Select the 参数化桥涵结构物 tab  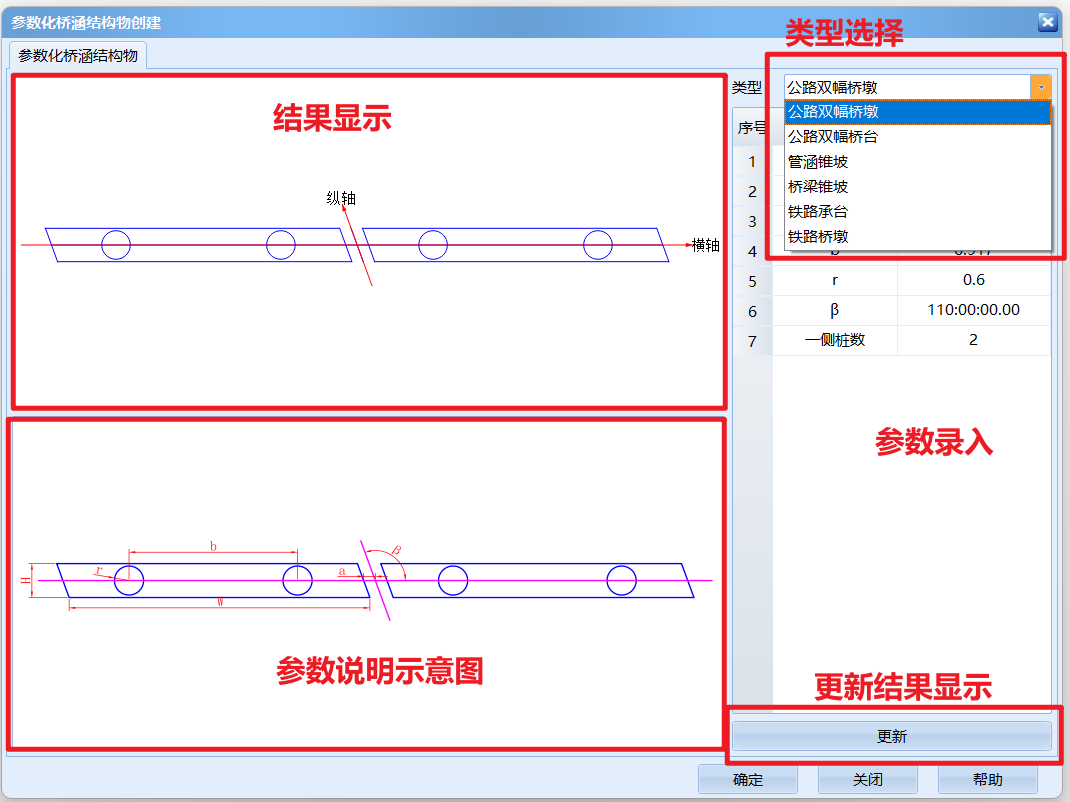(x=78, y=55)
